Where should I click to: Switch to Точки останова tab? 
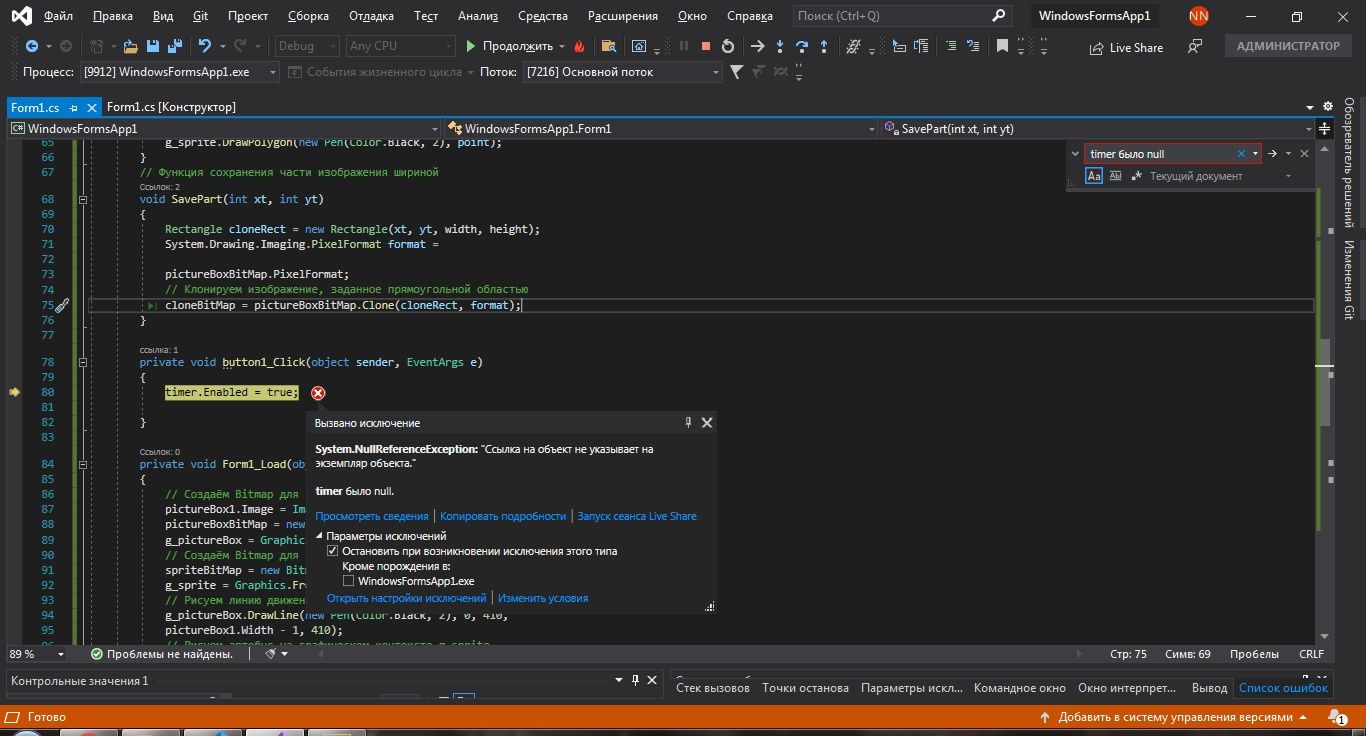coord(805,688)
